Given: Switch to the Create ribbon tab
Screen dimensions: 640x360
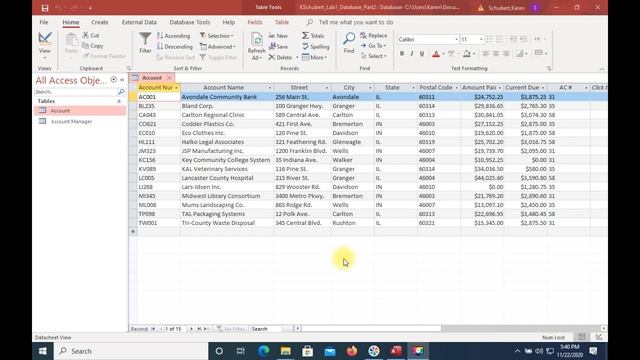Looking at the screenshot, I should [100, 22].
